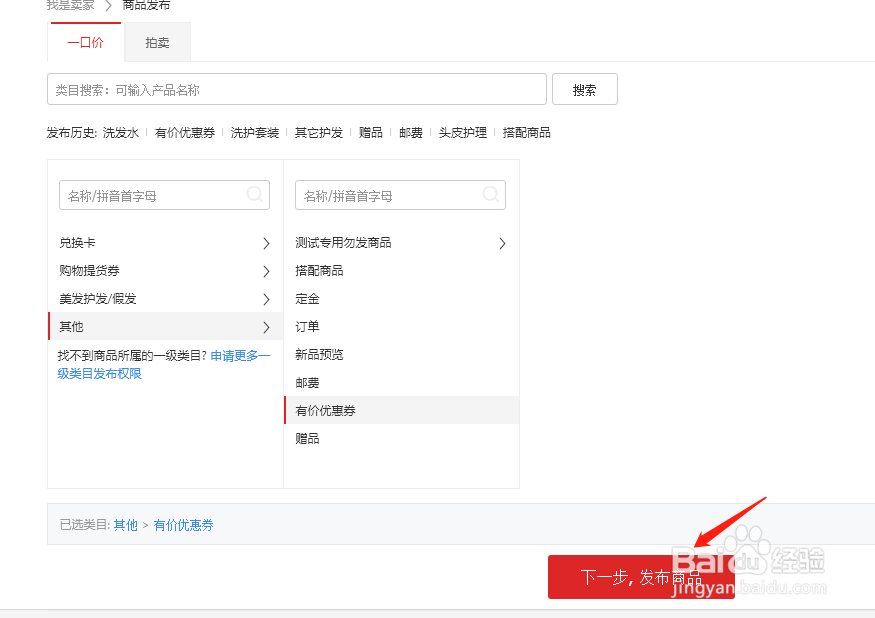Expand 其他 category chevron
Screen dimensions: 875x618
click(266, 327)
